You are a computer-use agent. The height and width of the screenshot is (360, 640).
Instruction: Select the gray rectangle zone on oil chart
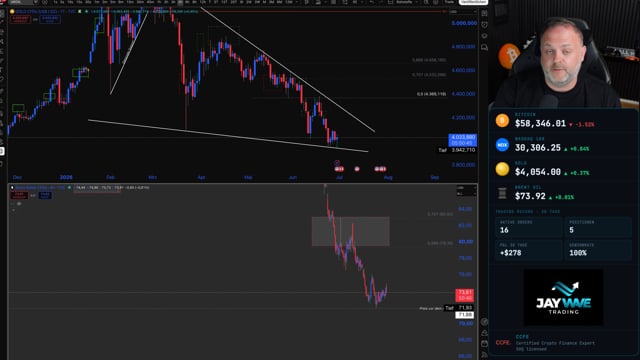coord(351,231)
